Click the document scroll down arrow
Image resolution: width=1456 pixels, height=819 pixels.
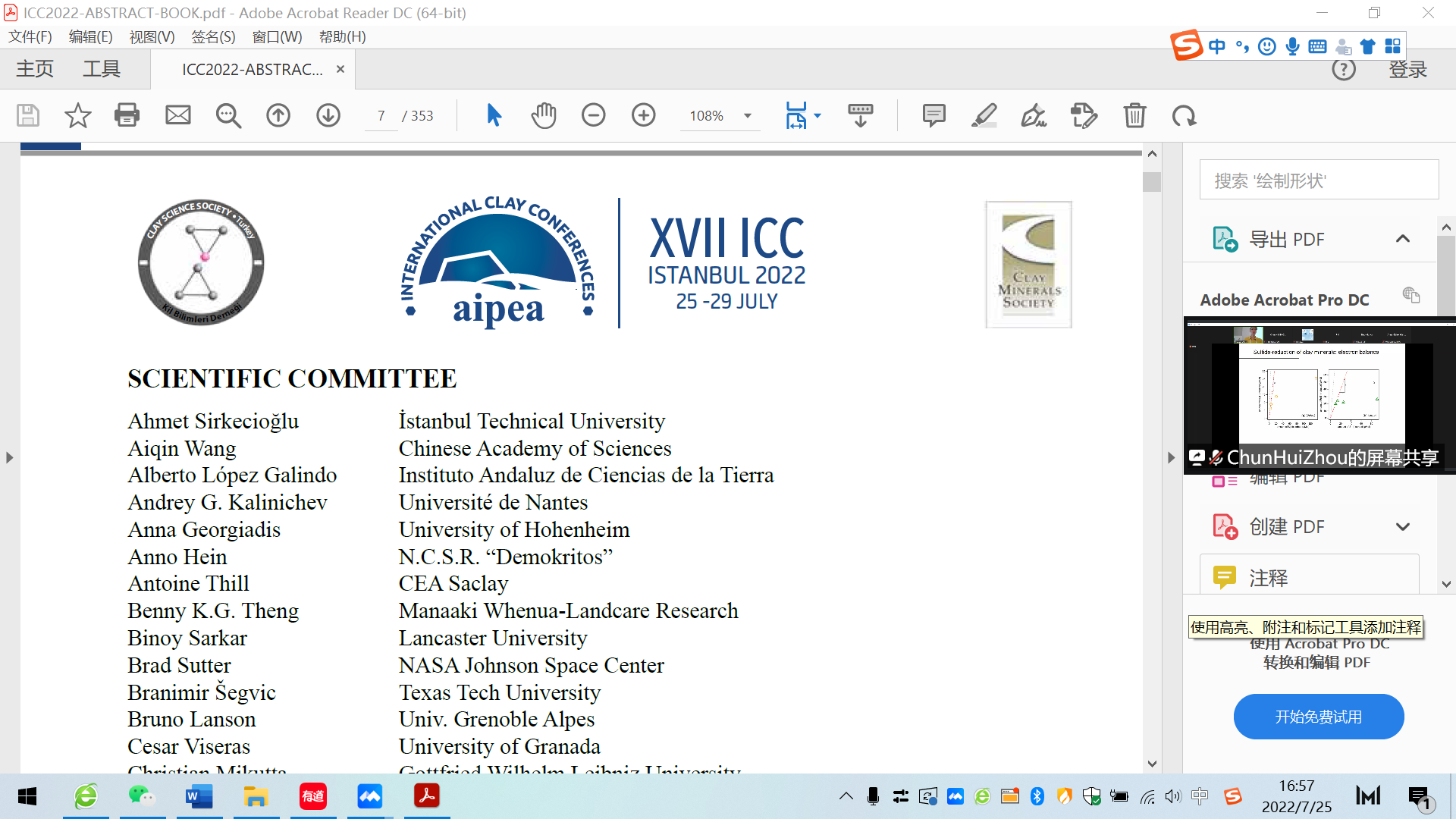click(x=1152, y=764)
